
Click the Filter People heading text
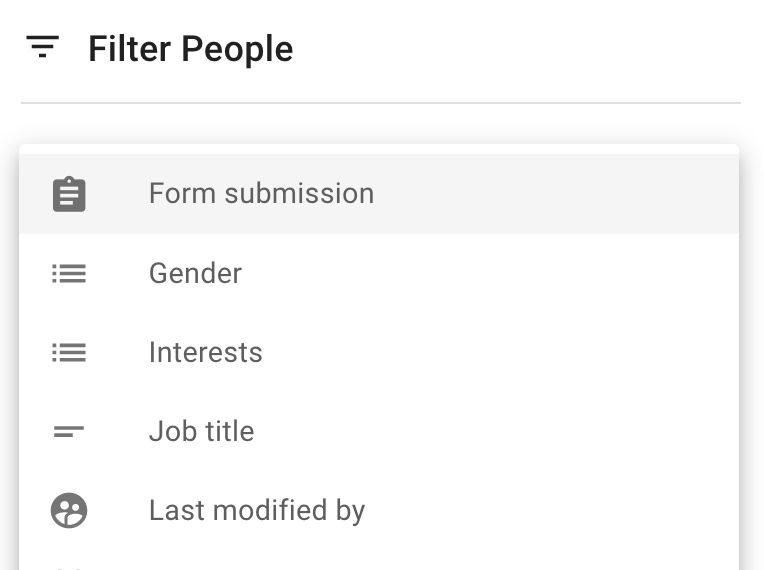(x=190, y=49)
